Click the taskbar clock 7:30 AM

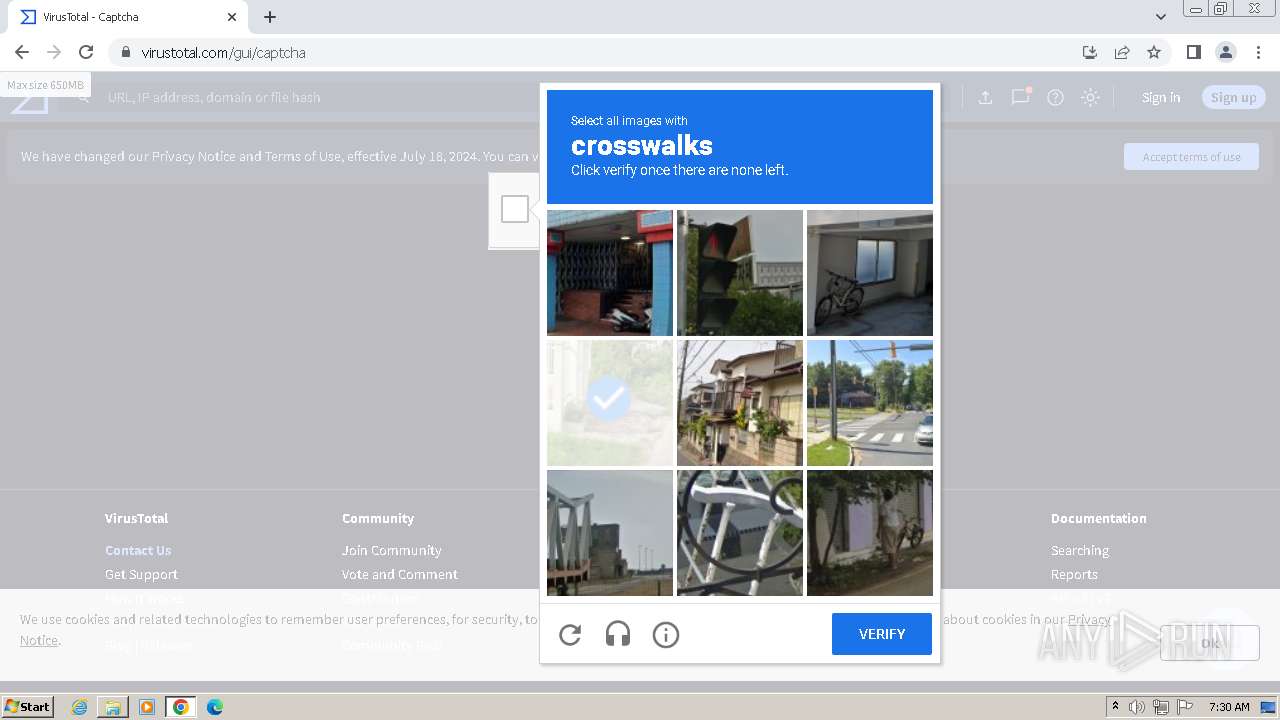1229,707
